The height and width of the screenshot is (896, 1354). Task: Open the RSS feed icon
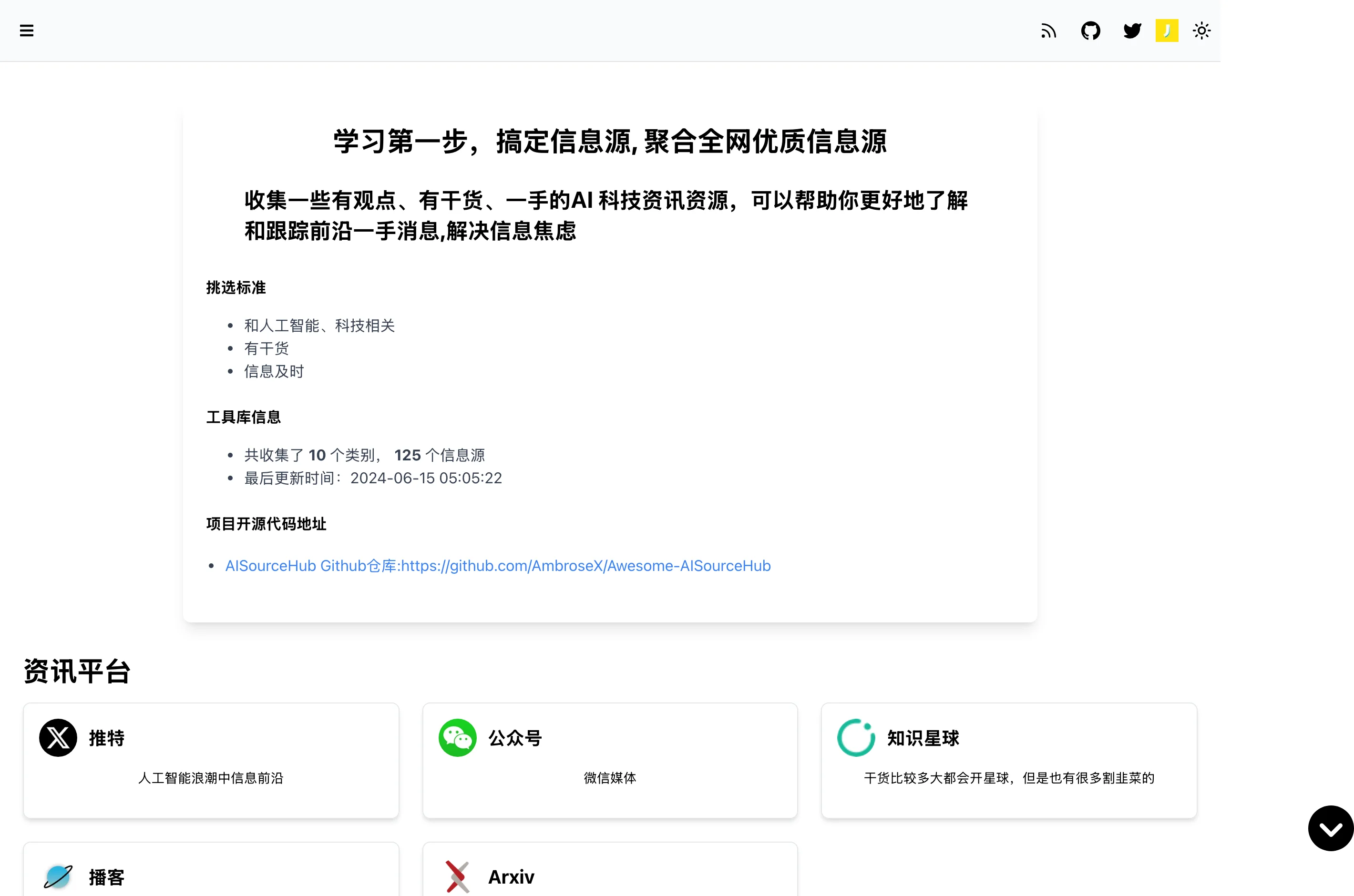pos(1048,31)
